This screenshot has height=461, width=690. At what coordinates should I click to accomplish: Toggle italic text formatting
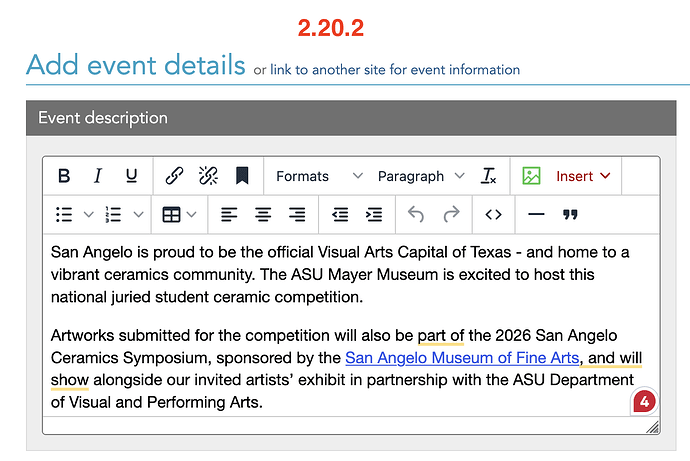pos(98,176)
